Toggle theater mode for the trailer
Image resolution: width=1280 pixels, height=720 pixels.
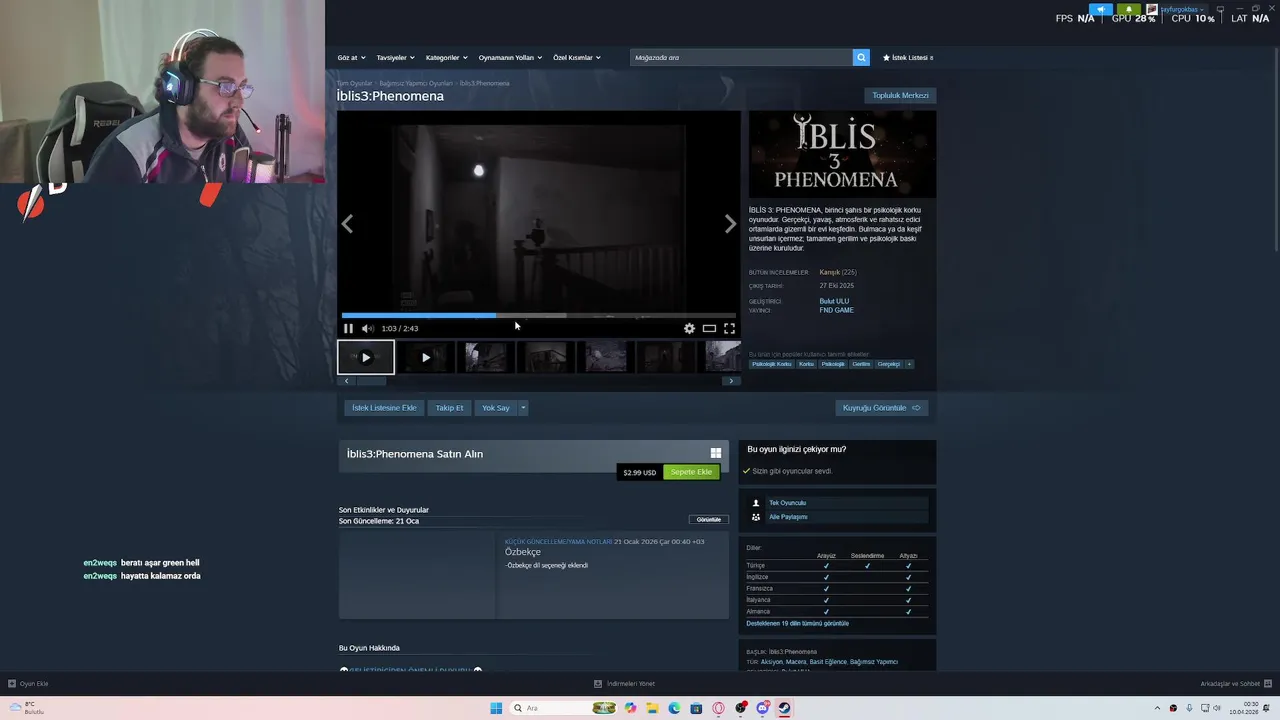tap(709, 328)
